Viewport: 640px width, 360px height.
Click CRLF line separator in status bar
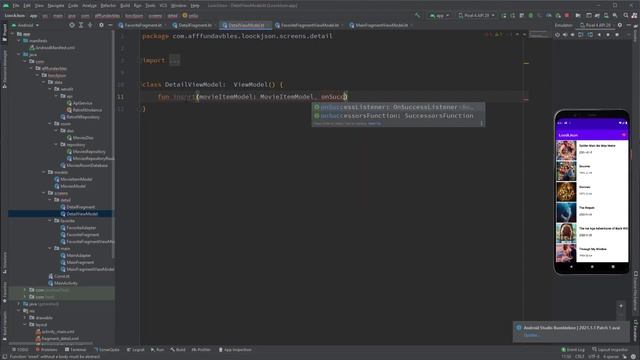click(x=579, y=357)
